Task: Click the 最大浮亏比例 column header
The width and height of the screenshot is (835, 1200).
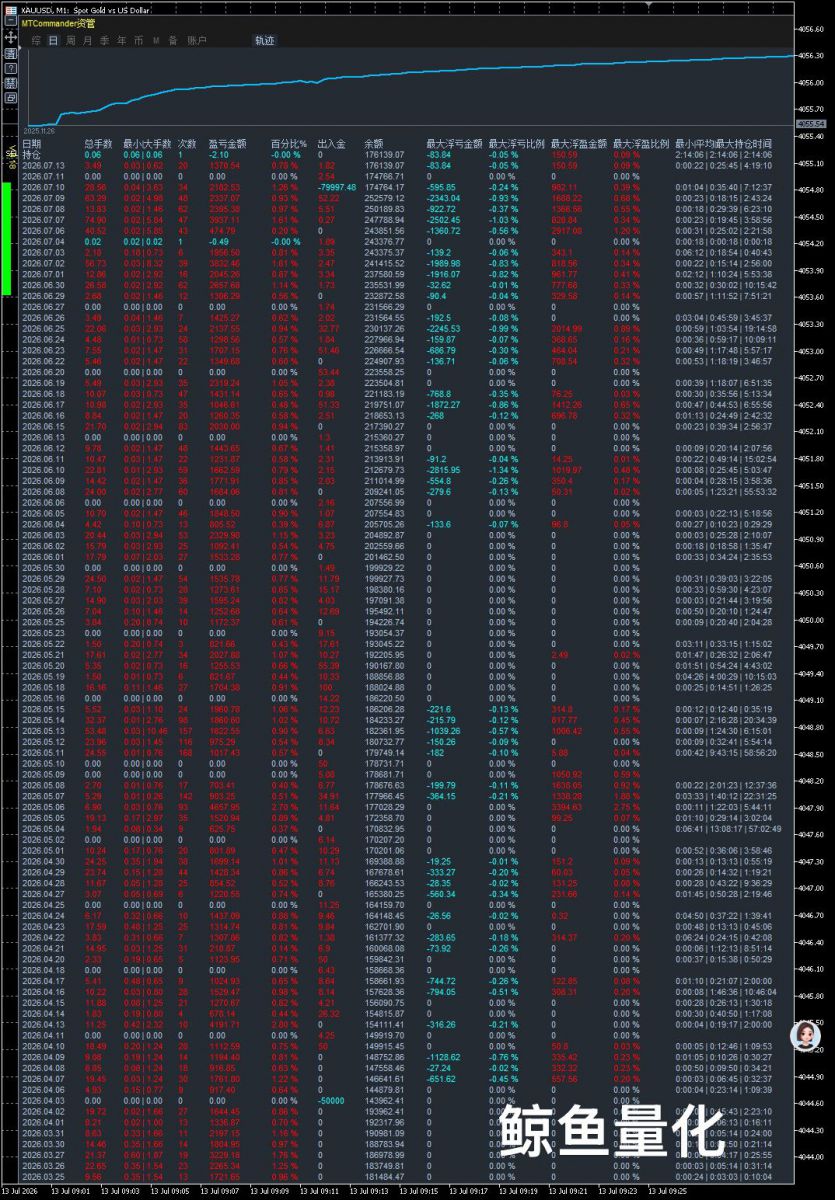Action: tap(517, 144)
